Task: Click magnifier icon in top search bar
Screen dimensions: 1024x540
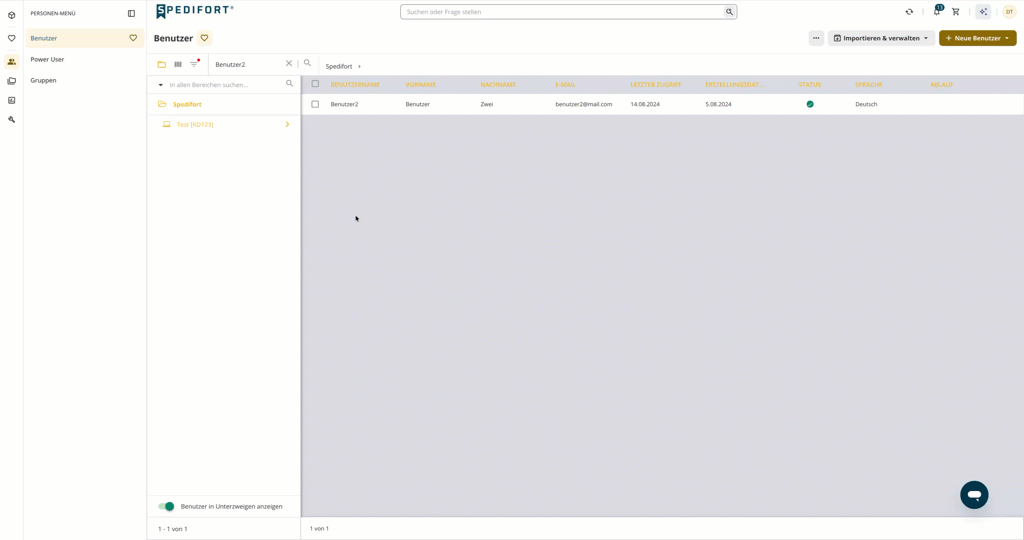Action: (729, 12)
